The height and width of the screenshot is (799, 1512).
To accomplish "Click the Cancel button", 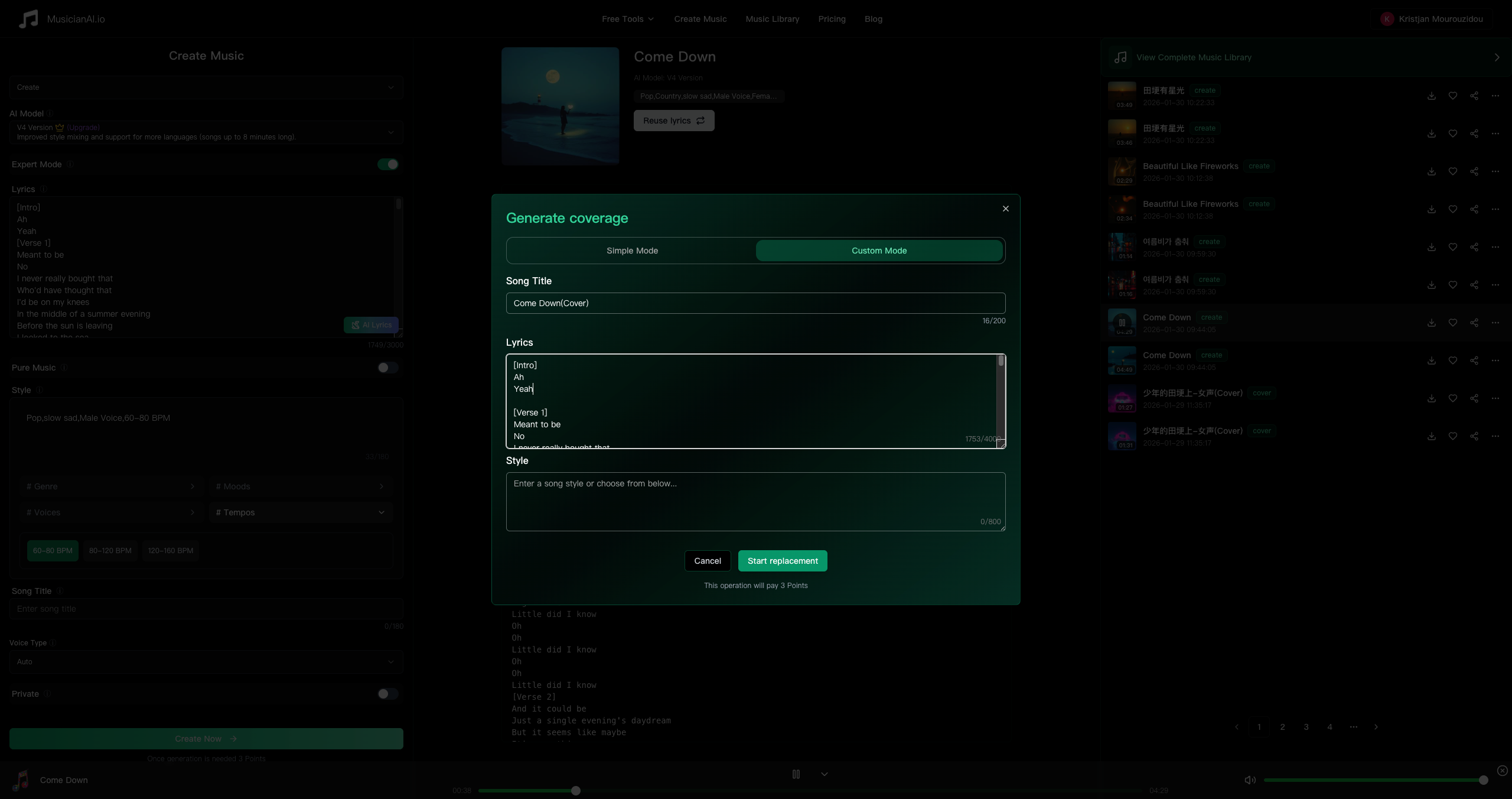I will click(707, 561).
